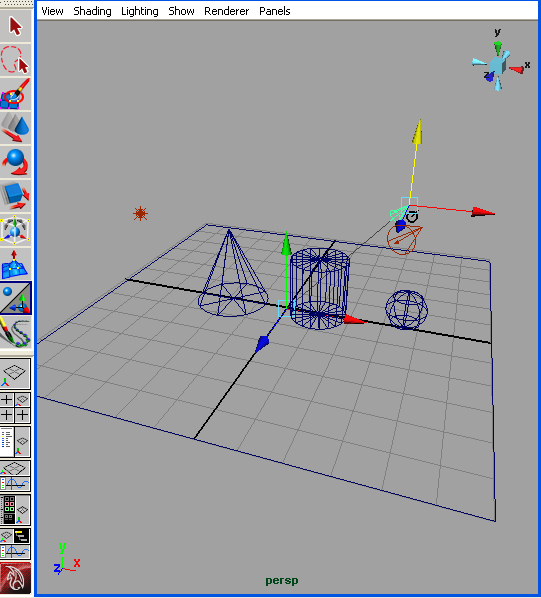Open the Shading menu
This screenshot has width=541, height=598.
92,11
